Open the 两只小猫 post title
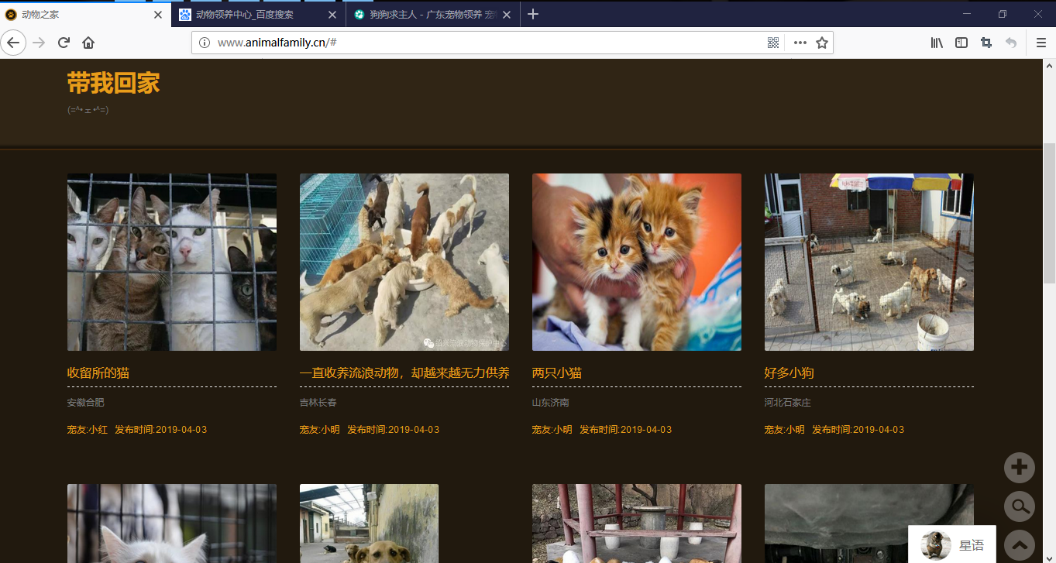1056x563 pixels. pos(557,373)
